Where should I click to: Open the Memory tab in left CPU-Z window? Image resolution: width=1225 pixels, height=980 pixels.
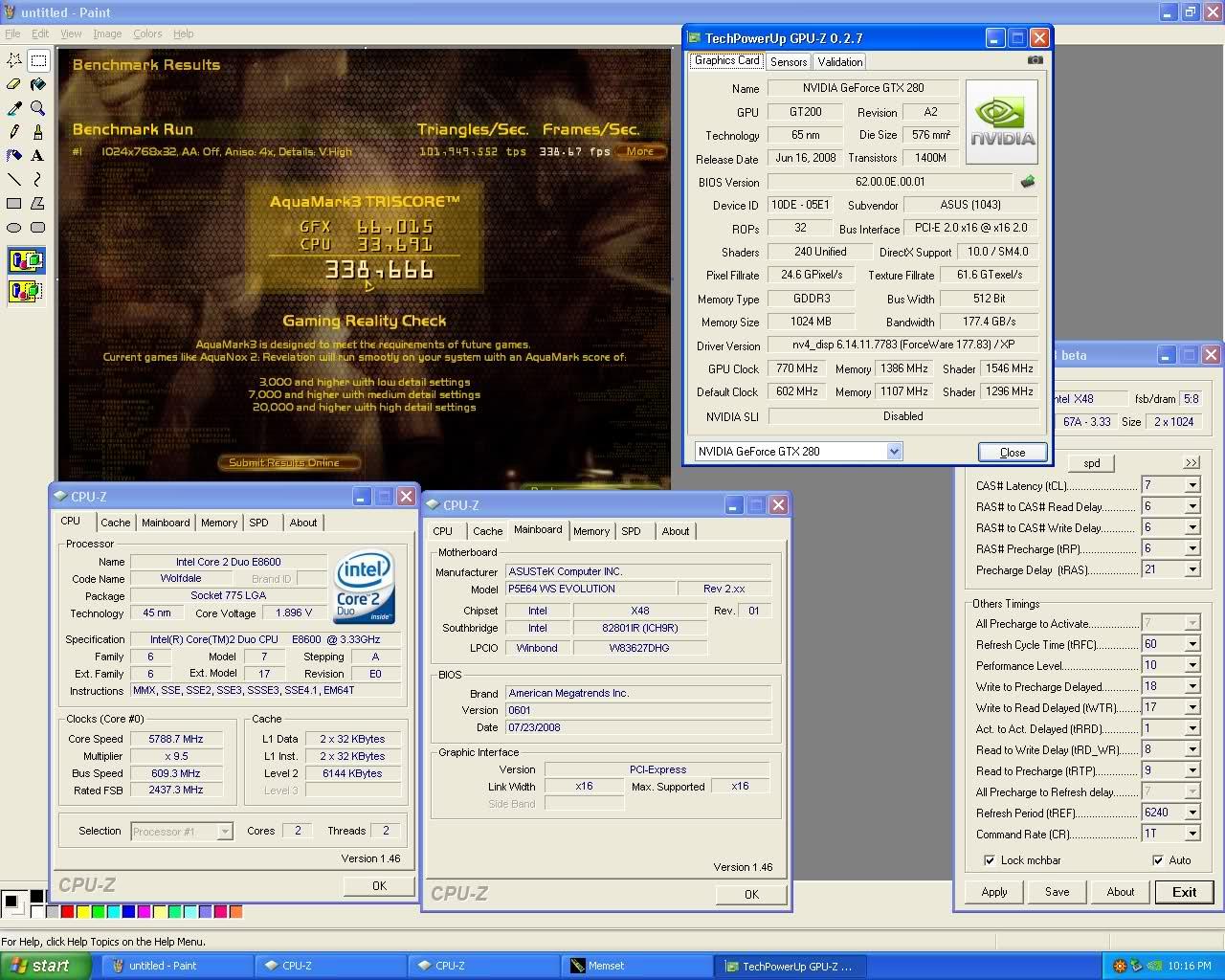tap(219, 523)
